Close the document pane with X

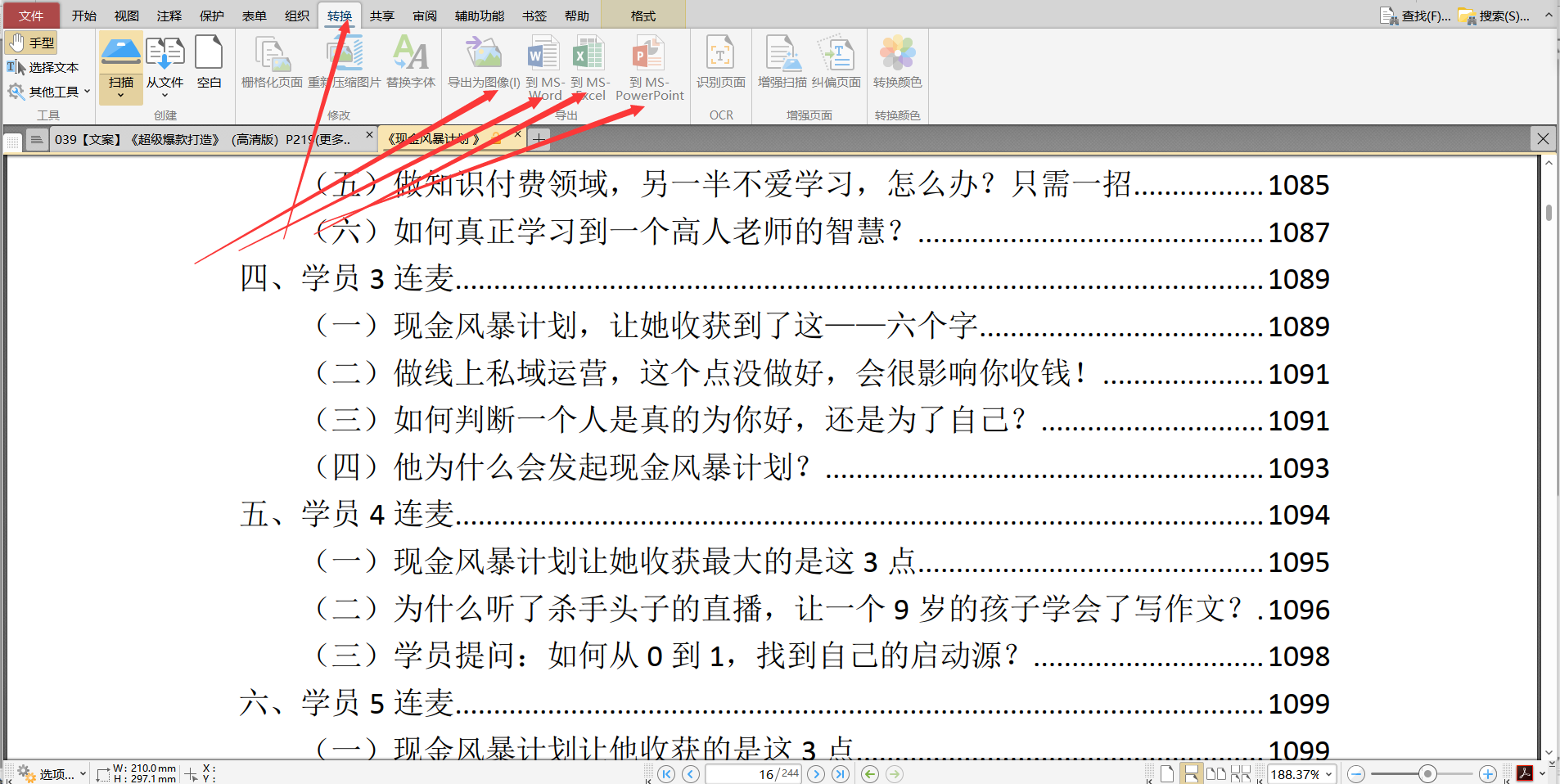coord(1543,139)
